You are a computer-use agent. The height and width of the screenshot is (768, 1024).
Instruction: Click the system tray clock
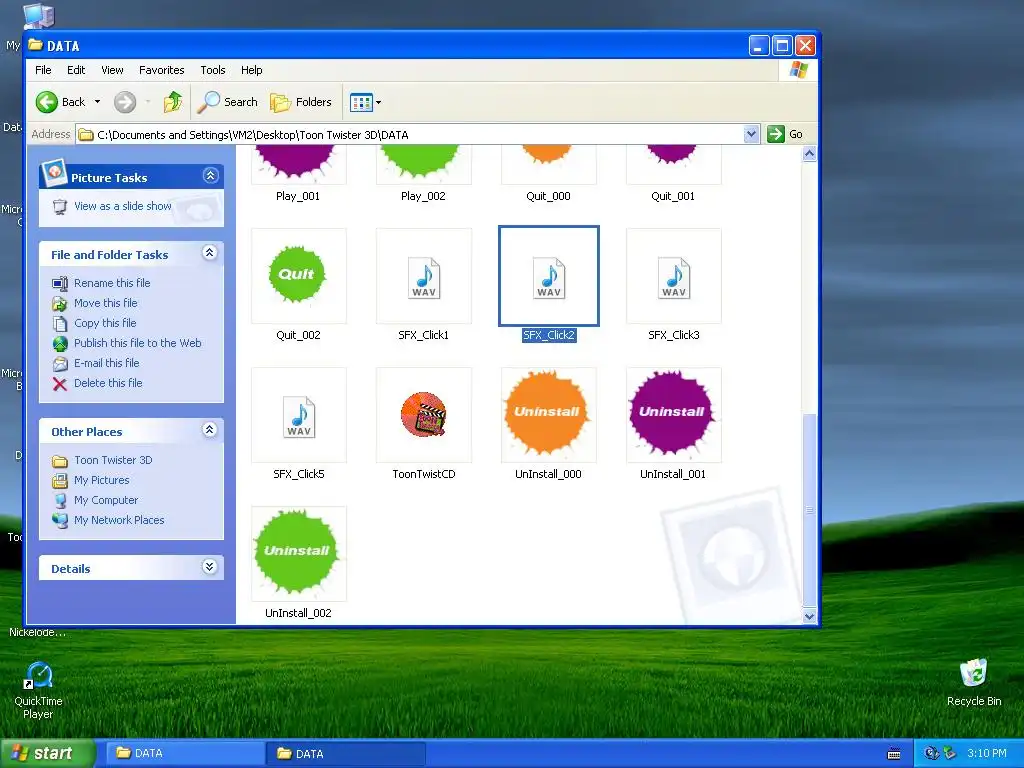[987, 754]
